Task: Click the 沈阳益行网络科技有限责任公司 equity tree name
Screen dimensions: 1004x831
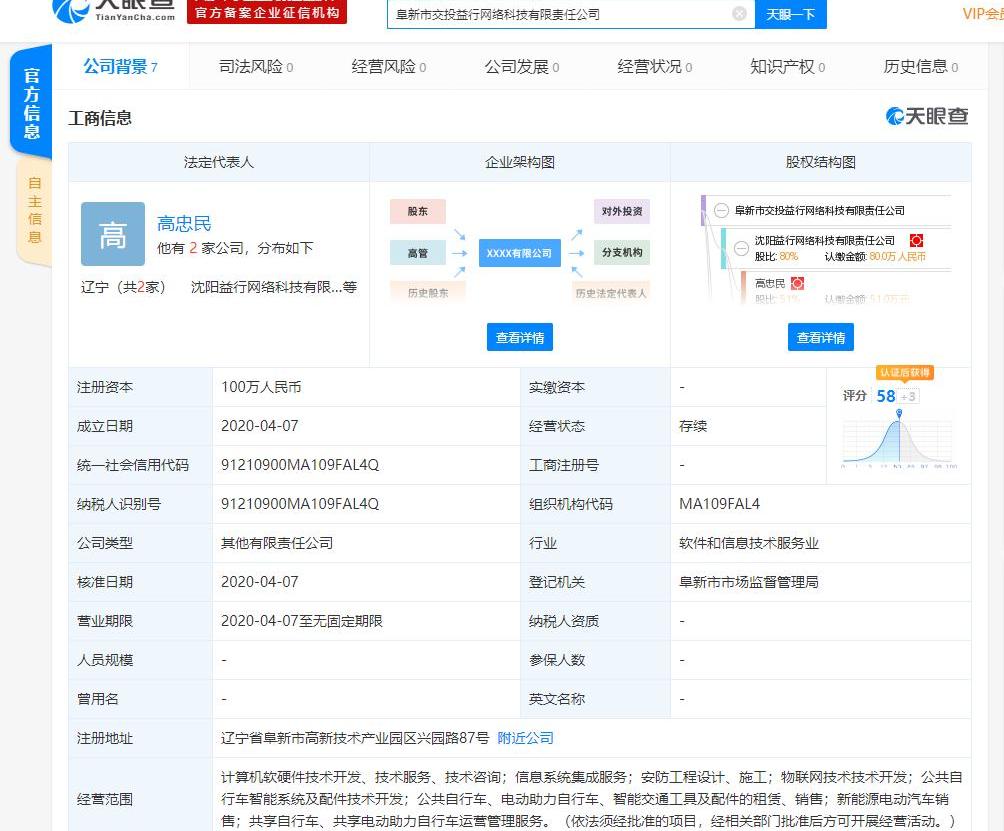Action: click(x=825, y=241)
